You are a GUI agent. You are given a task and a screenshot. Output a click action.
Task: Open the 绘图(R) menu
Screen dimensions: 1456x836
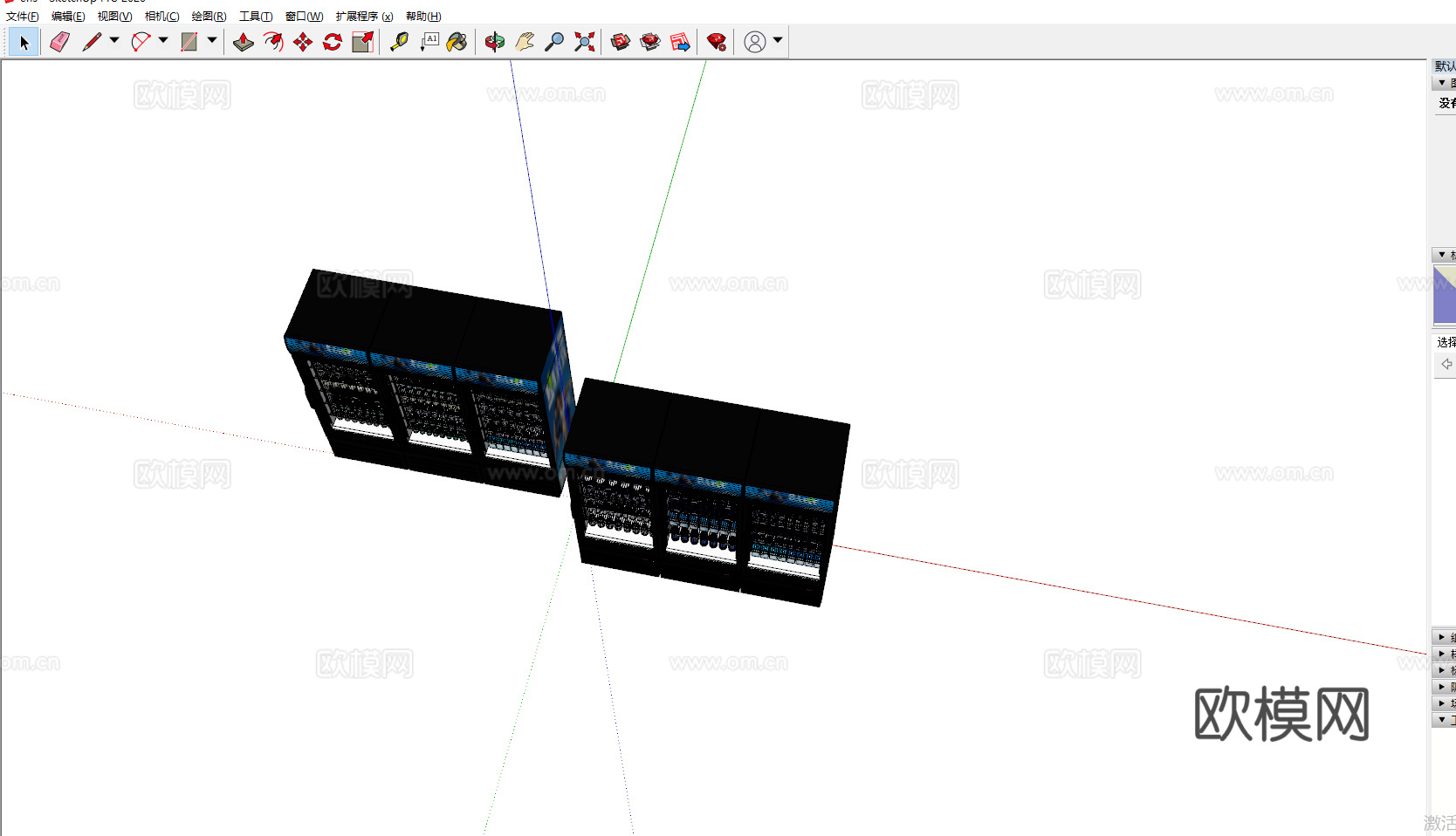(x=209, y=17)
